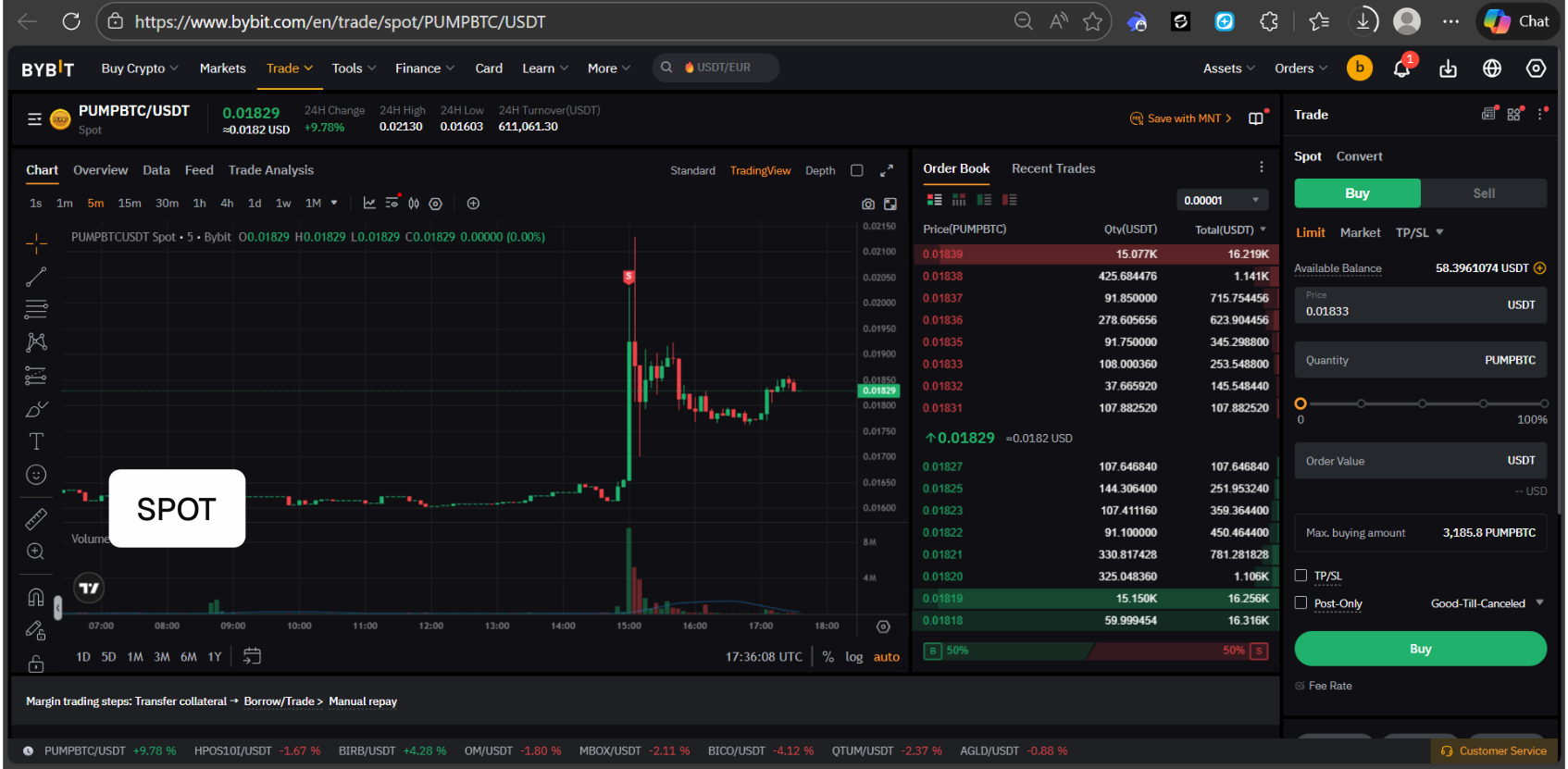The height and width of the screenshot is (769, 1568).
Task: Open chart settings hexagon icon
Action: [436, 203]
